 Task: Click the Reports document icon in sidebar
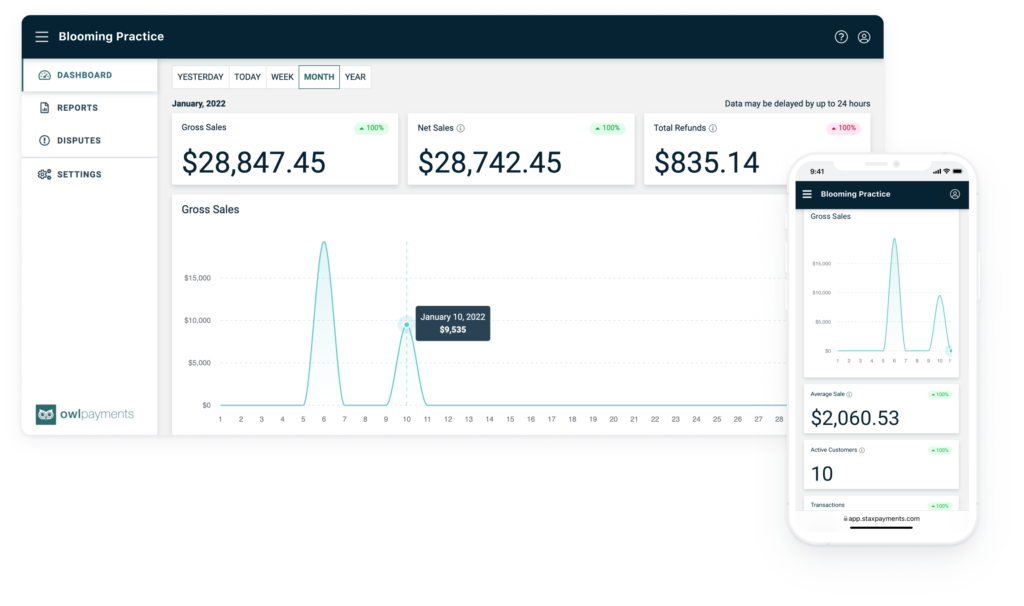tap(44, 108)
